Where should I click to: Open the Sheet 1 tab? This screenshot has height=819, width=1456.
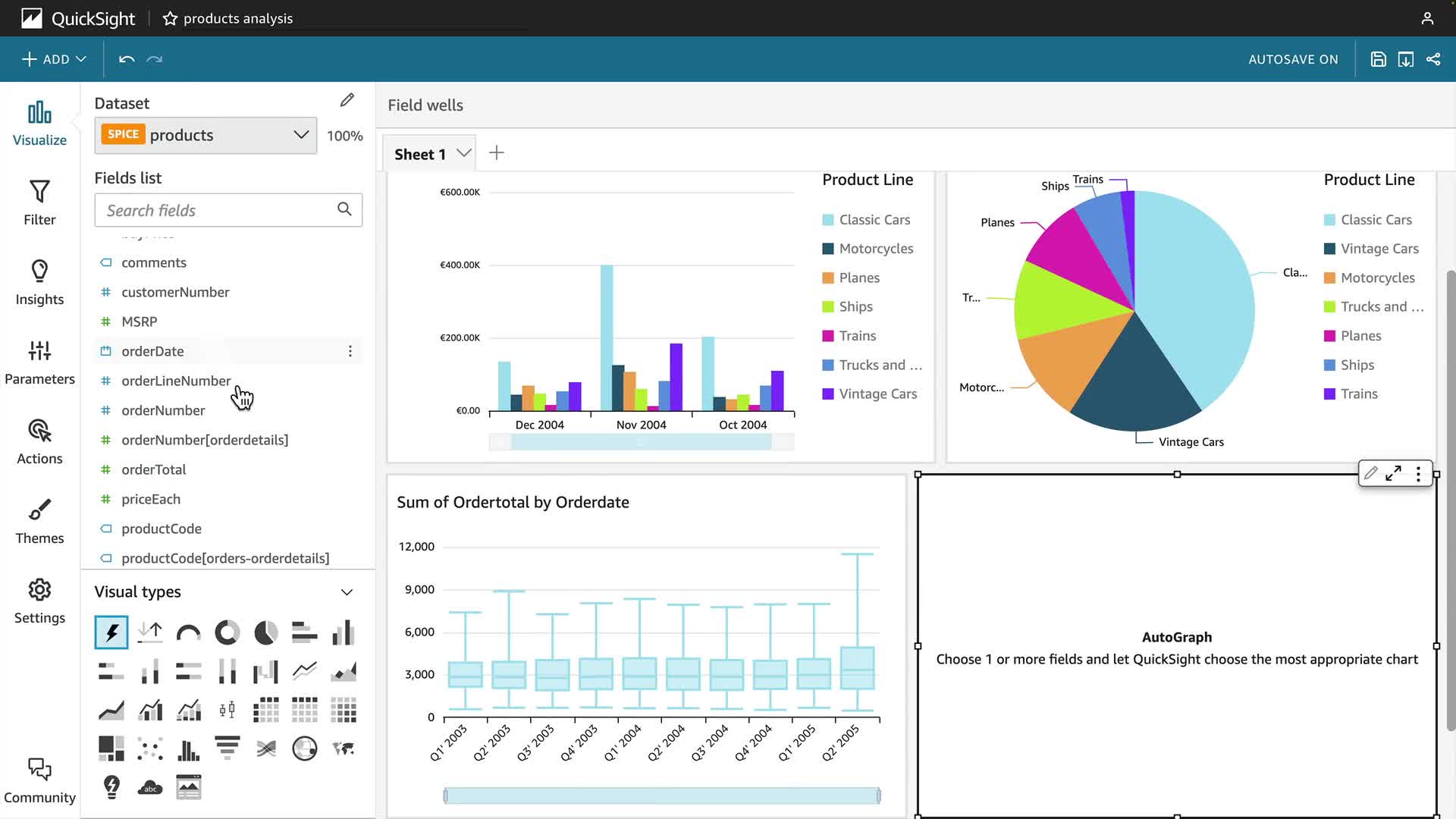coord(420,154)
